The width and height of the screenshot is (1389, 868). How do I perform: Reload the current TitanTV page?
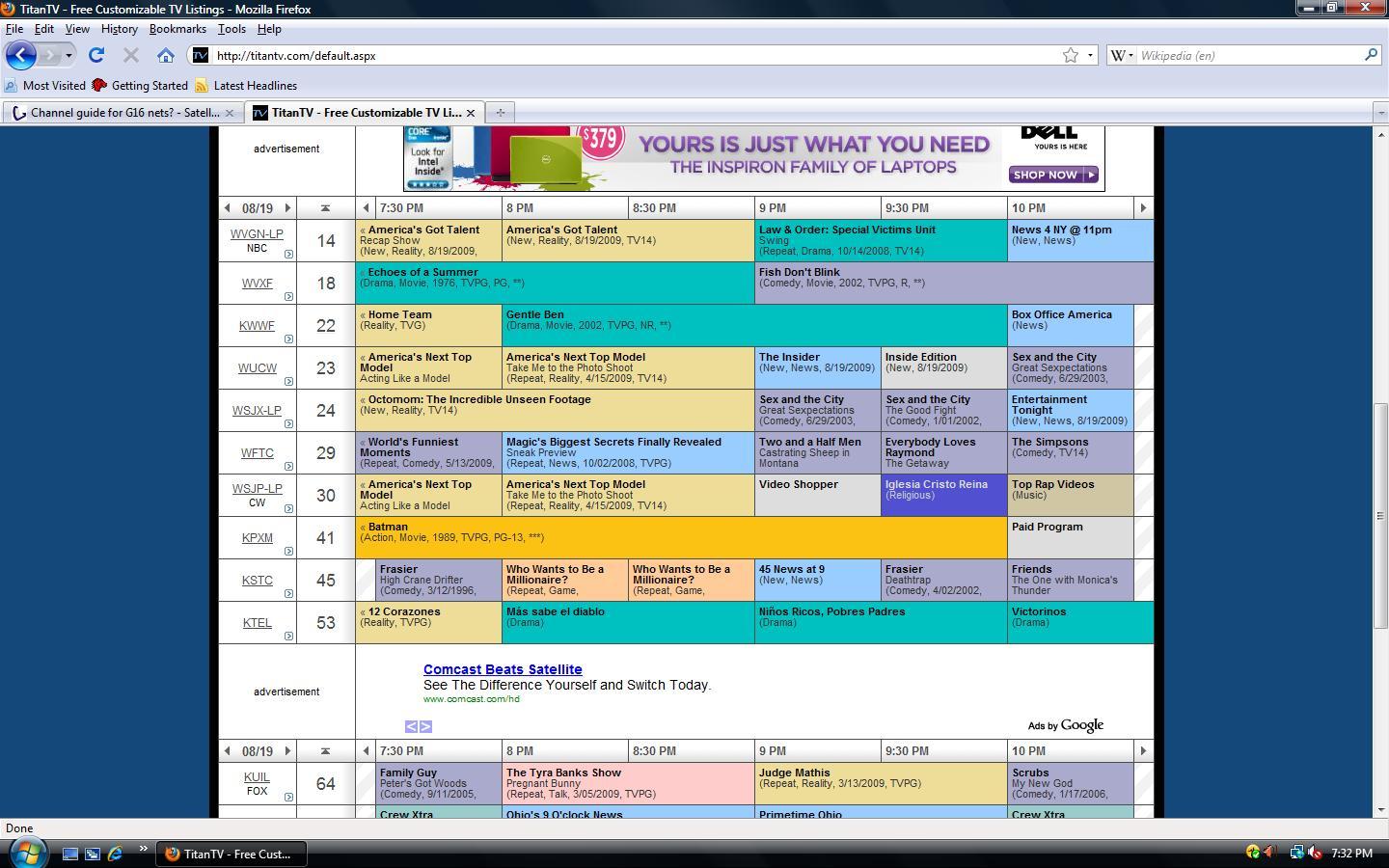[x=96, y=55]
